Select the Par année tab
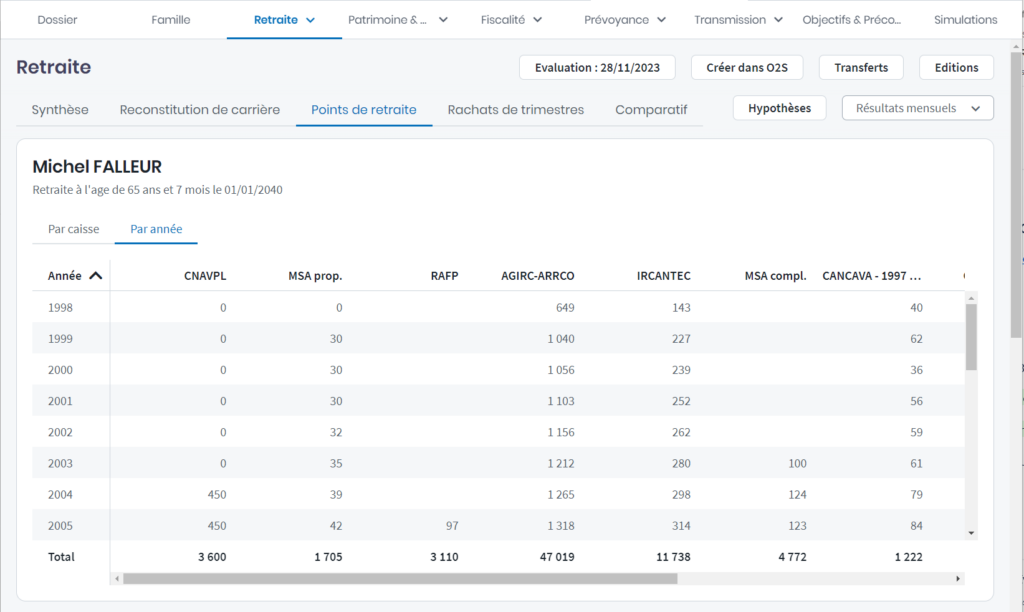Image resolution: width=1024 pixels, height=612 pixels. 156,229
